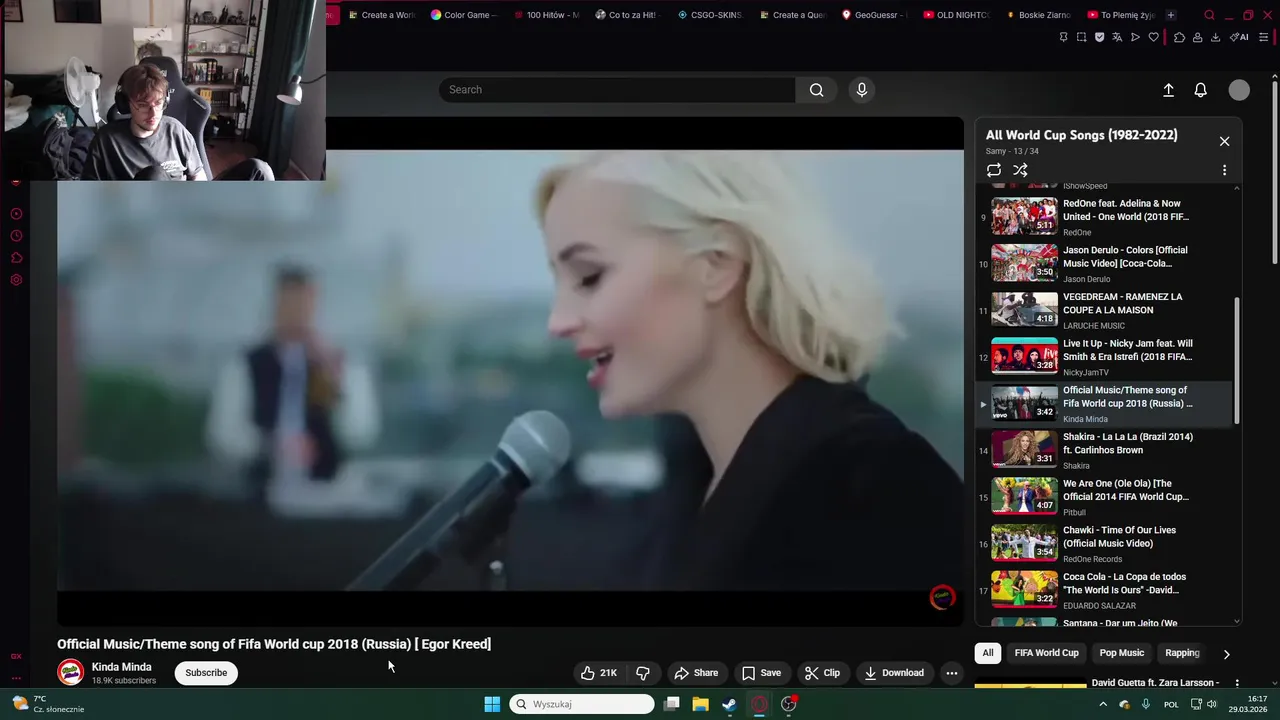Switch to CSGO-SKINS browser tab
Viewport: 1280px width, 720px height.
[x=710, y=15]
